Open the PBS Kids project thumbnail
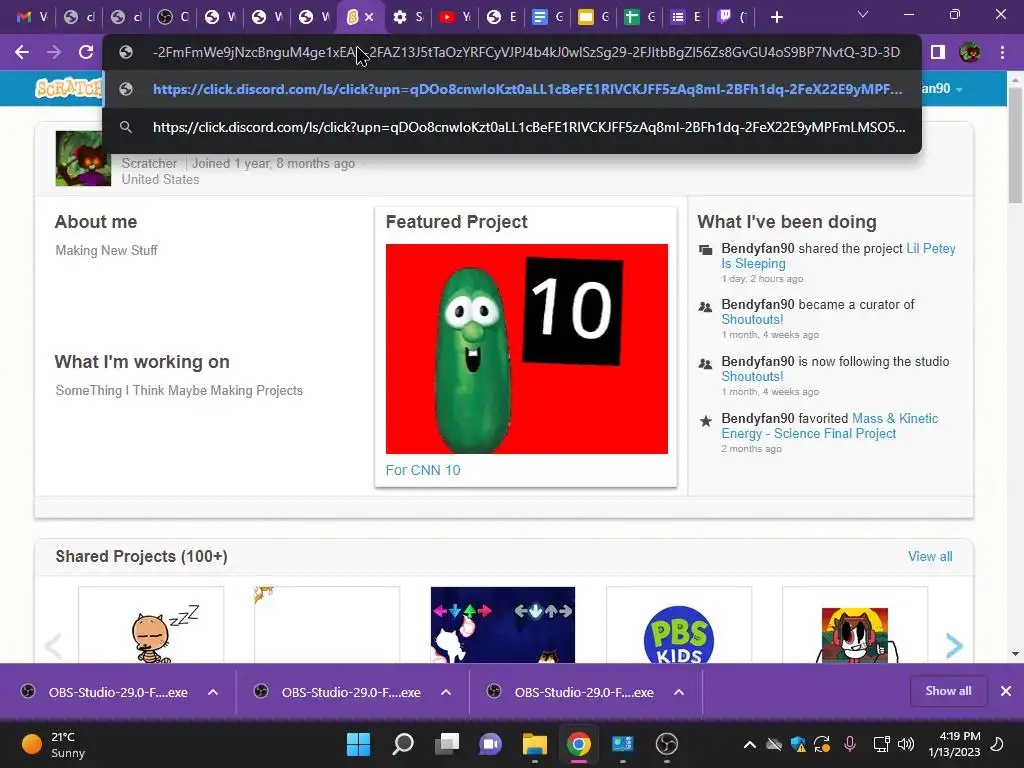The width and height of the screenshot is (1024, 768). coord(679,625)
